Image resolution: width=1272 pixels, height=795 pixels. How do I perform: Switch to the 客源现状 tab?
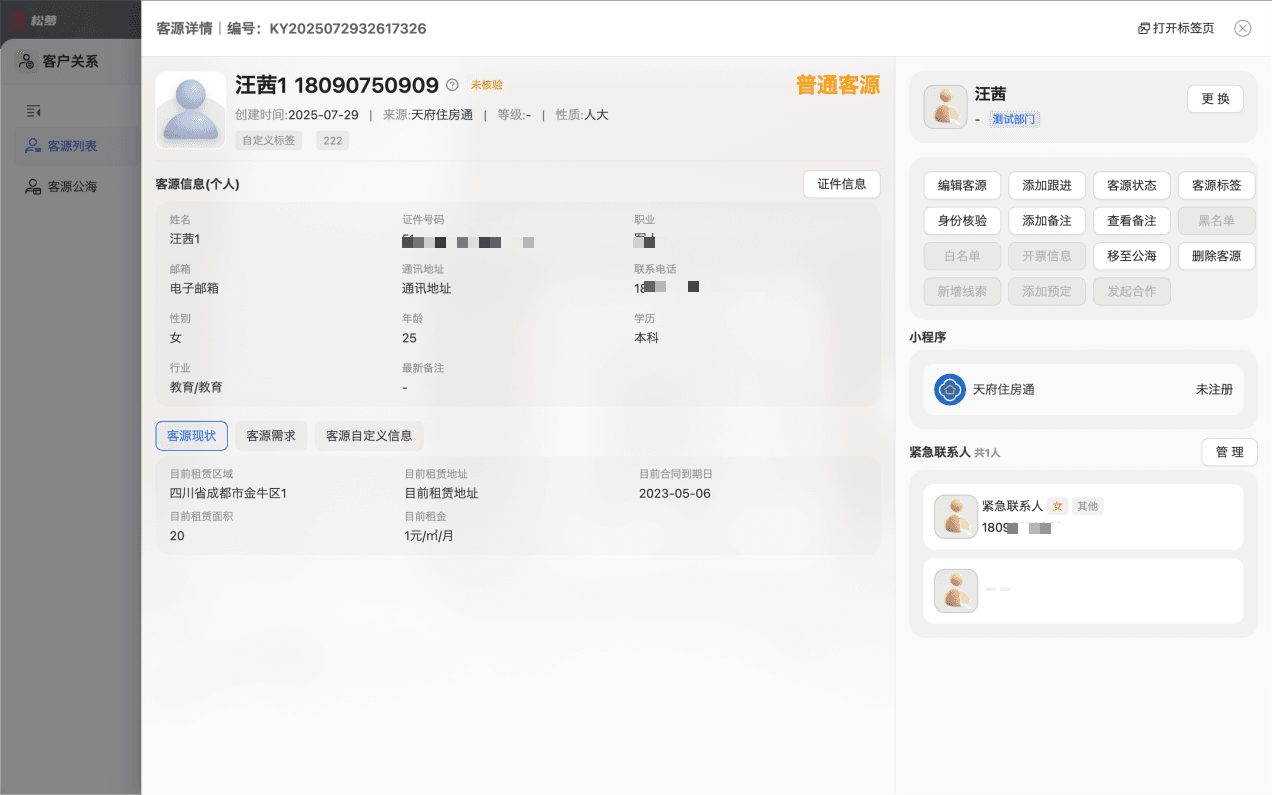(x=192, y=436)
